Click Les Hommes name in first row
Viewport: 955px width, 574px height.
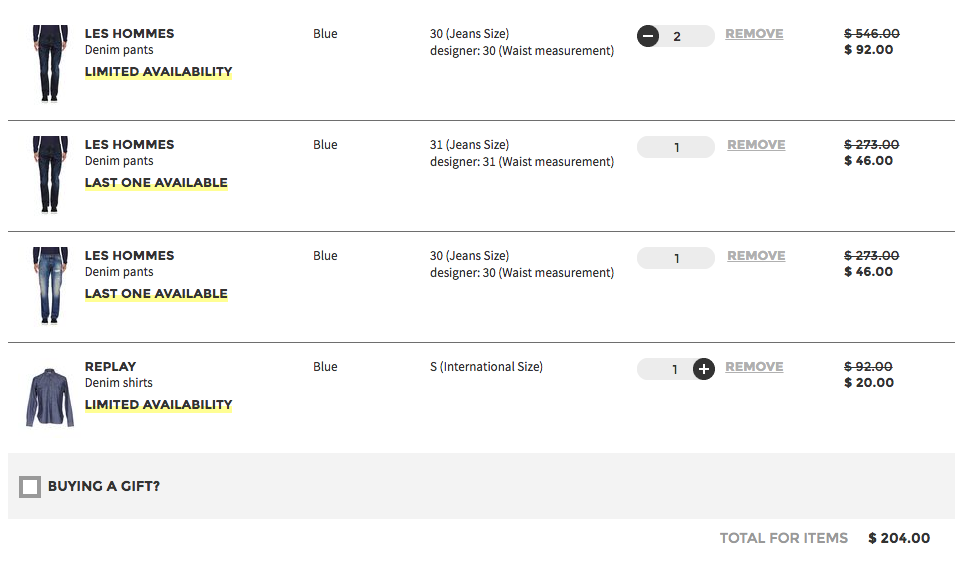(129, 34)
